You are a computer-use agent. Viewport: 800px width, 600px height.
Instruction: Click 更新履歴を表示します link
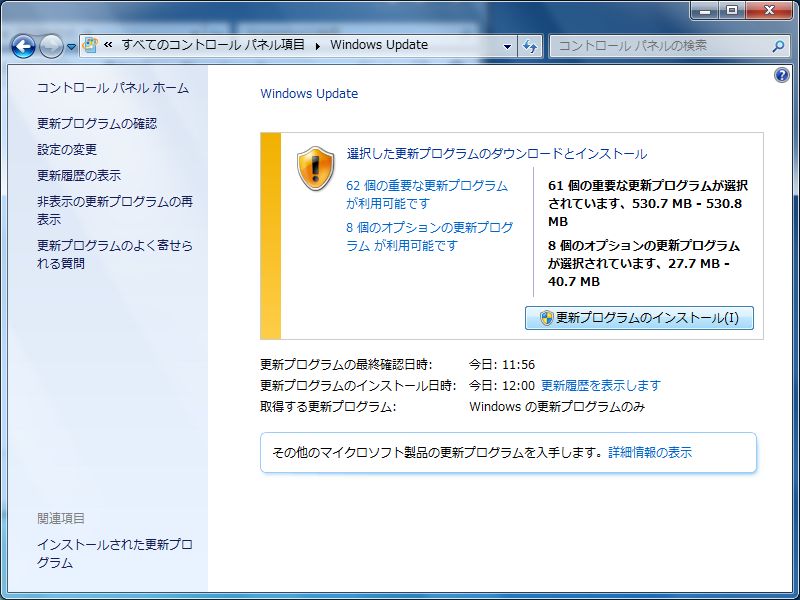tap(601, 385)
